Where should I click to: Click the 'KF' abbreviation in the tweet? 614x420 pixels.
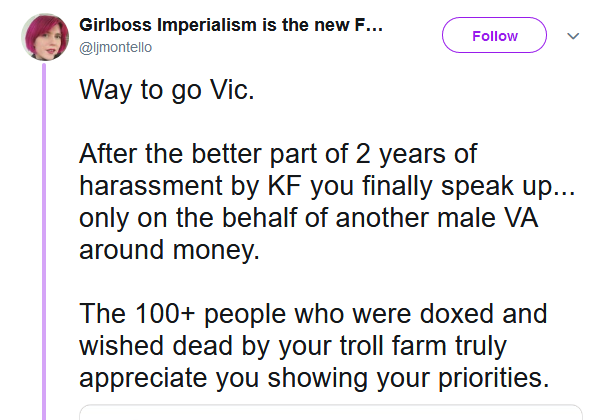(284, 186)
